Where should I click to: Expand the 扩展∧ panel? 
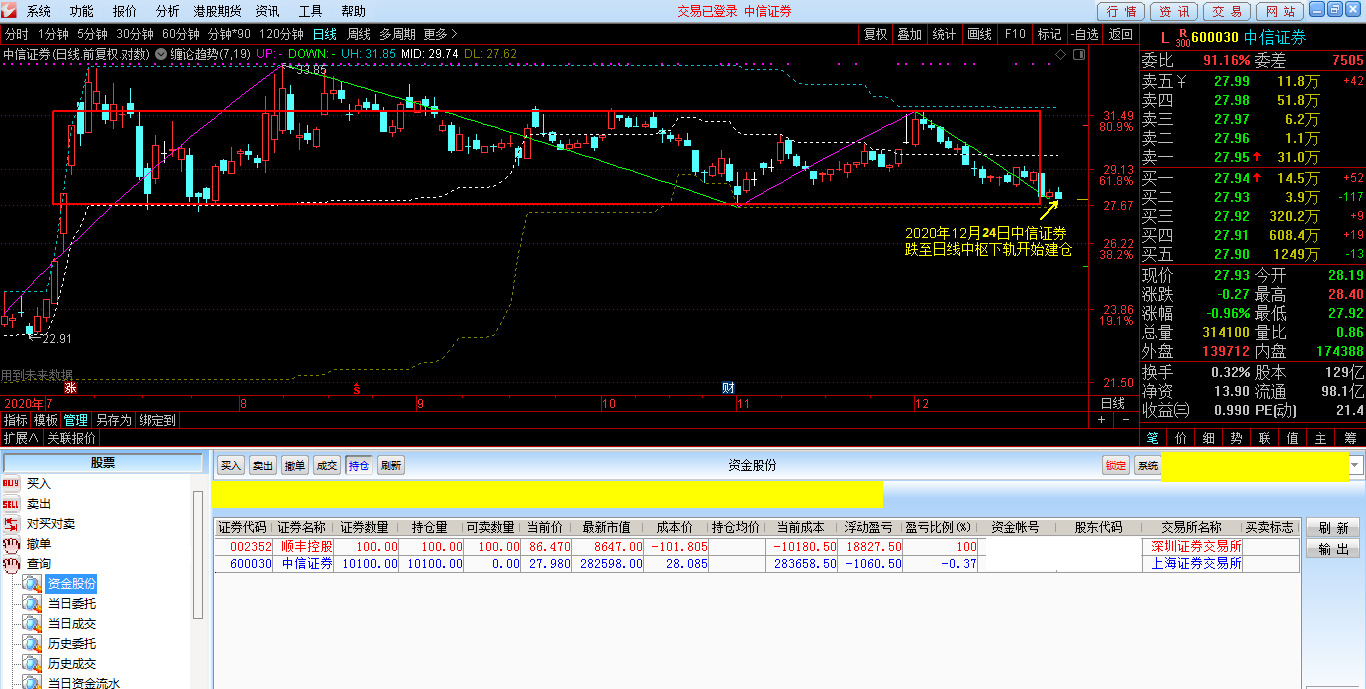pyautogui.click(x=21, y=438)
